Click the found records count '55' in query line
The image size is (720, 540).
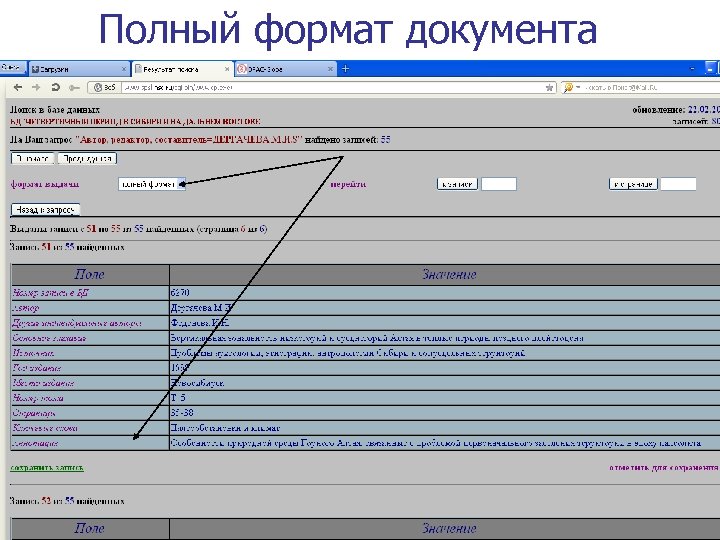tap(385, 140)
